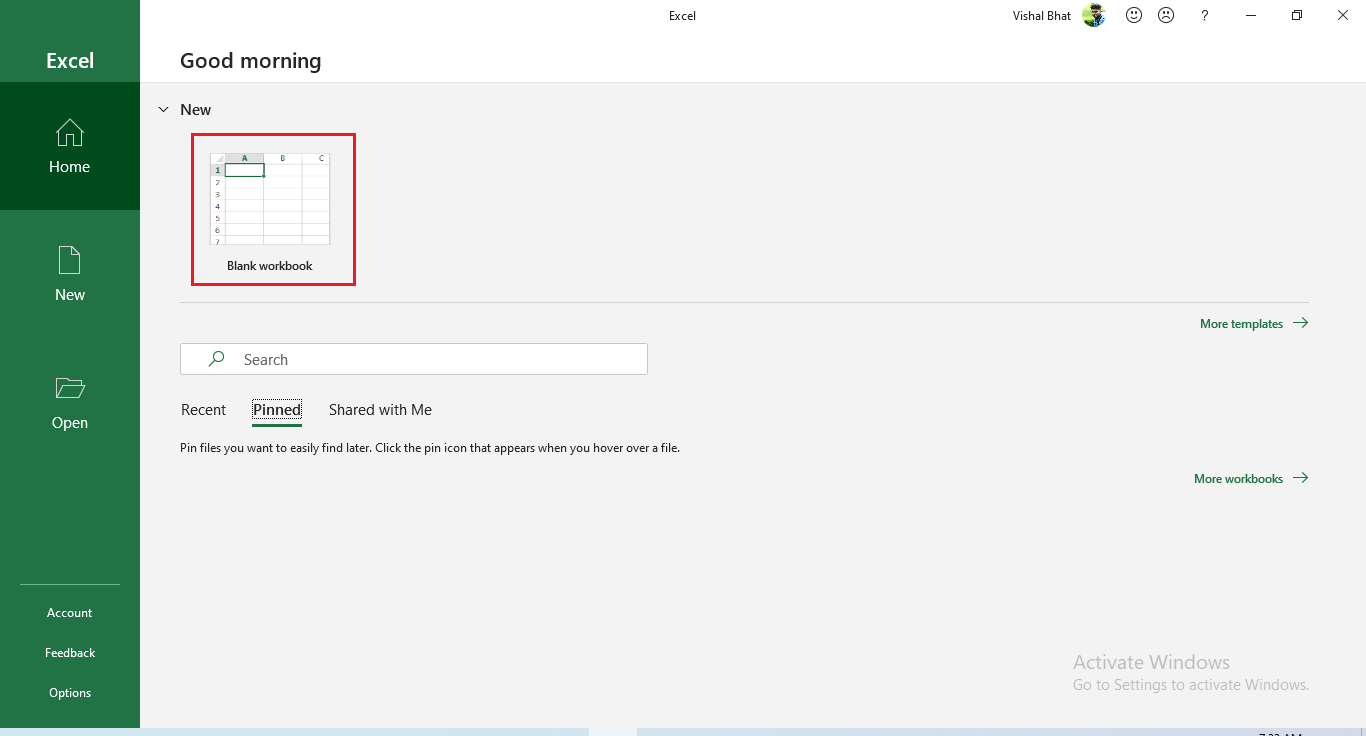This screenshot has height=736, width=1366.
Task: Click the Vishal Bhat account name
Action: point(1042,15)
